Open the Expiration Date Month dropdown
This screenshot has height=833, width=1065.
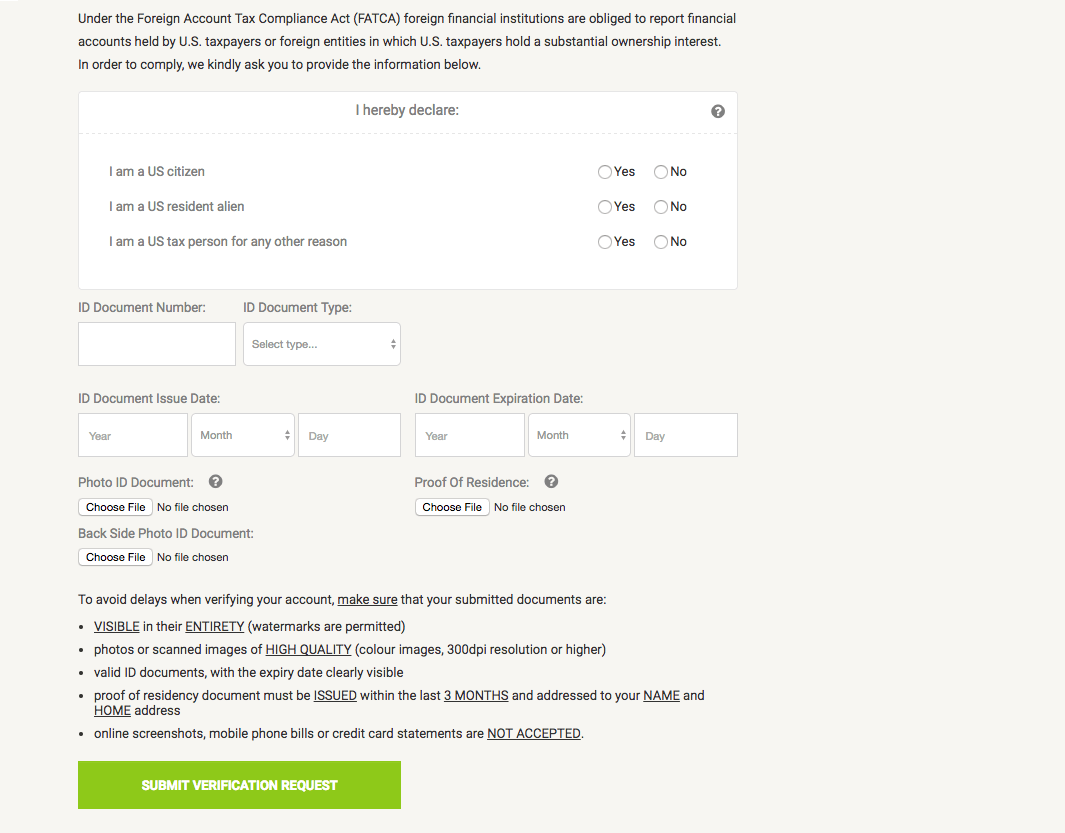(x=579, y=435)
